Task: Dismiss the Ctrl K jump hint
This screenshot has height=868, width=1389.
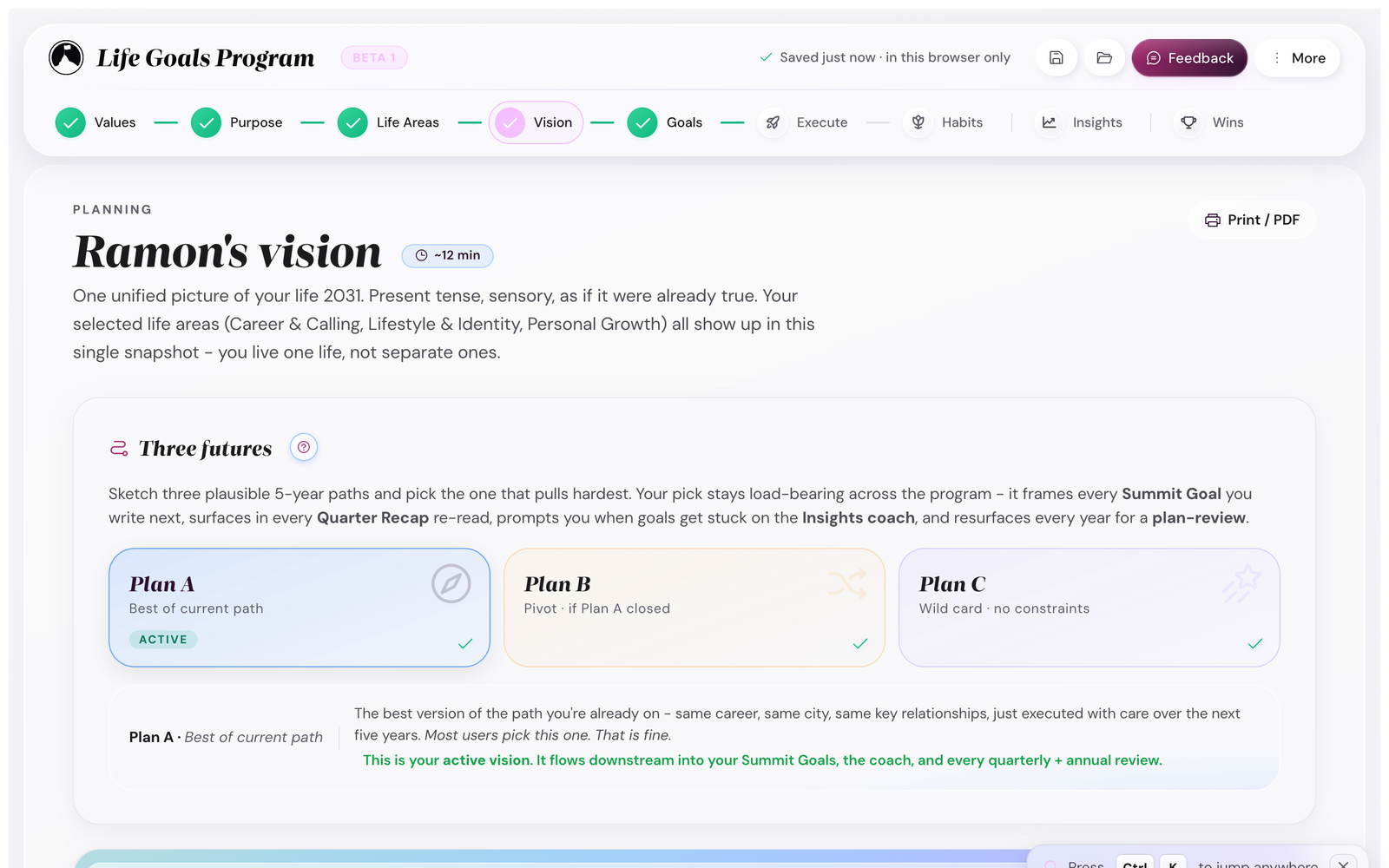Action: 1343,864
